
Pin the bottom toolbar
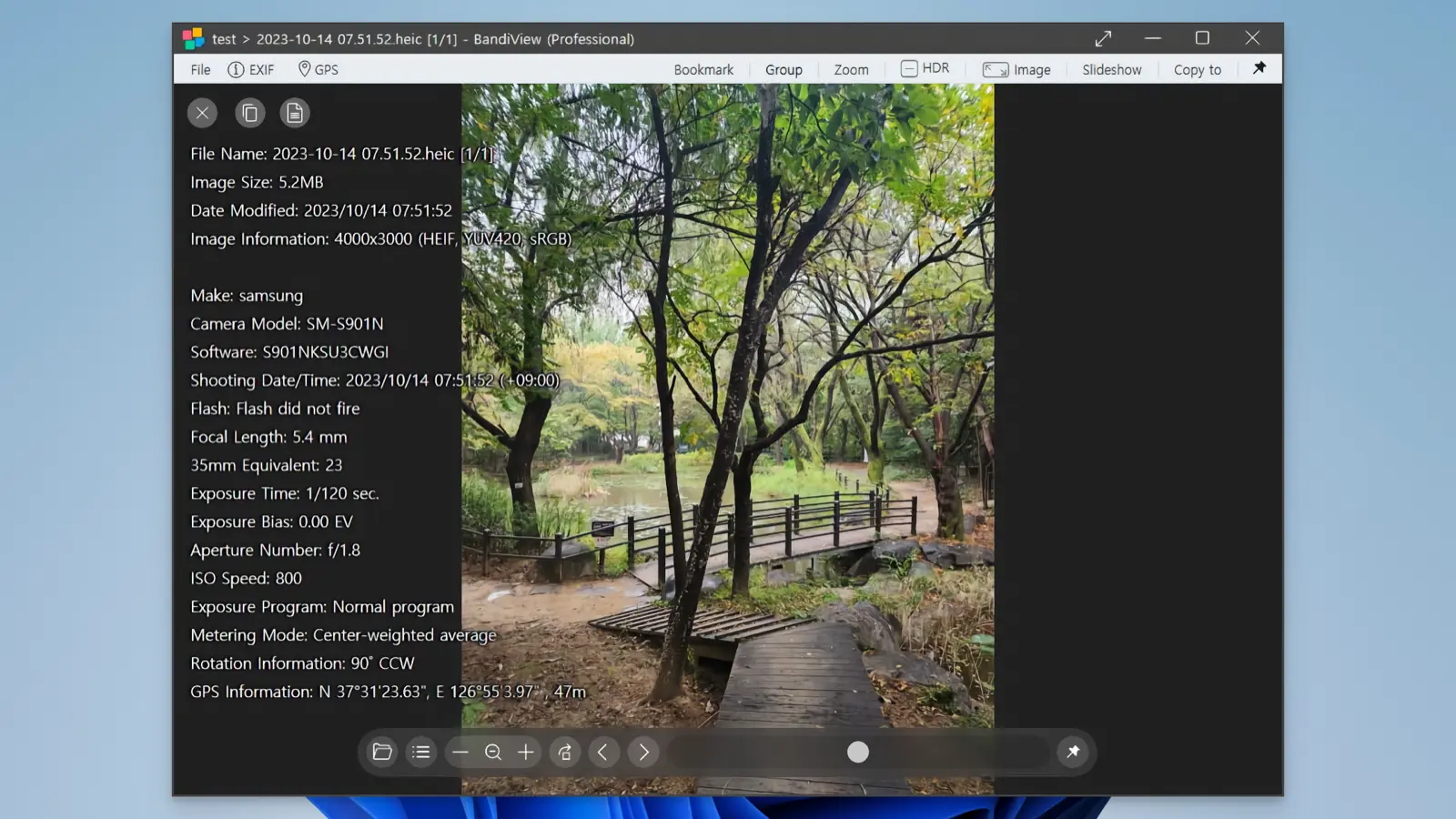[1073, 752]
